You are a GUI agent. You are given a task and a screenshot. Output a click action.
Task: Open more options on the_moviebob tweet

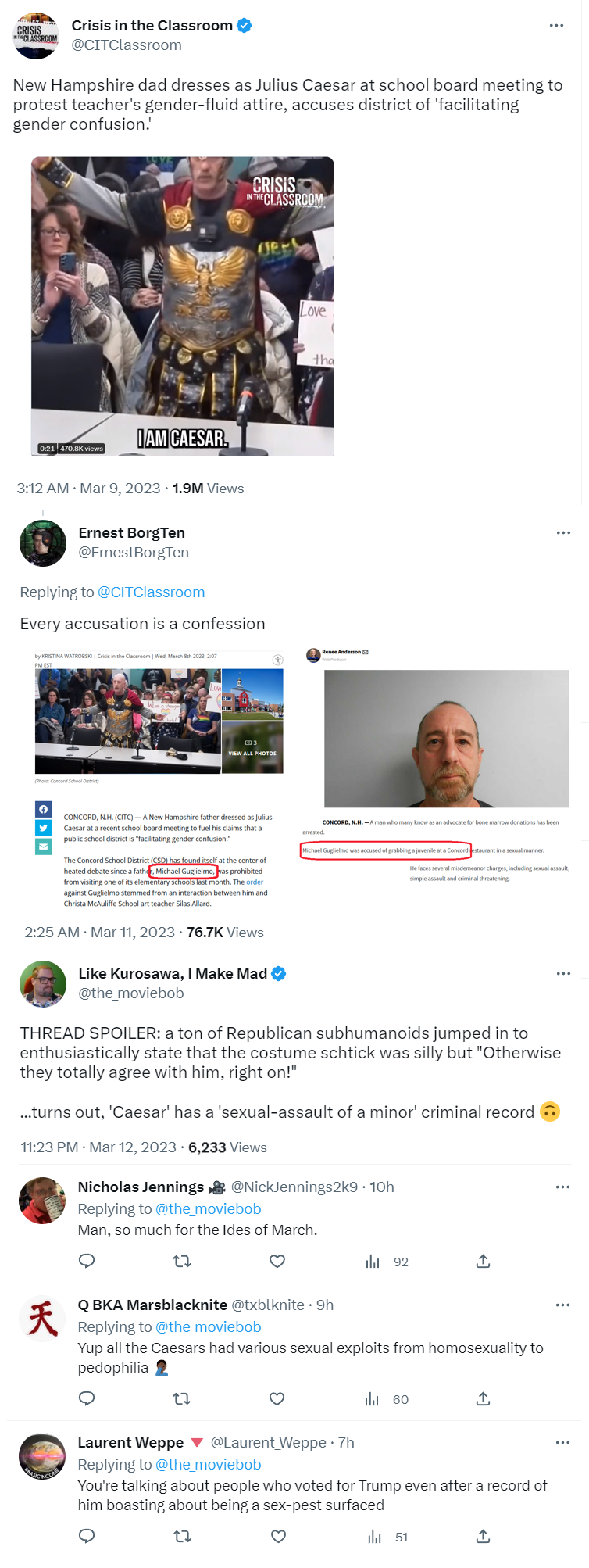coord(563,974)
